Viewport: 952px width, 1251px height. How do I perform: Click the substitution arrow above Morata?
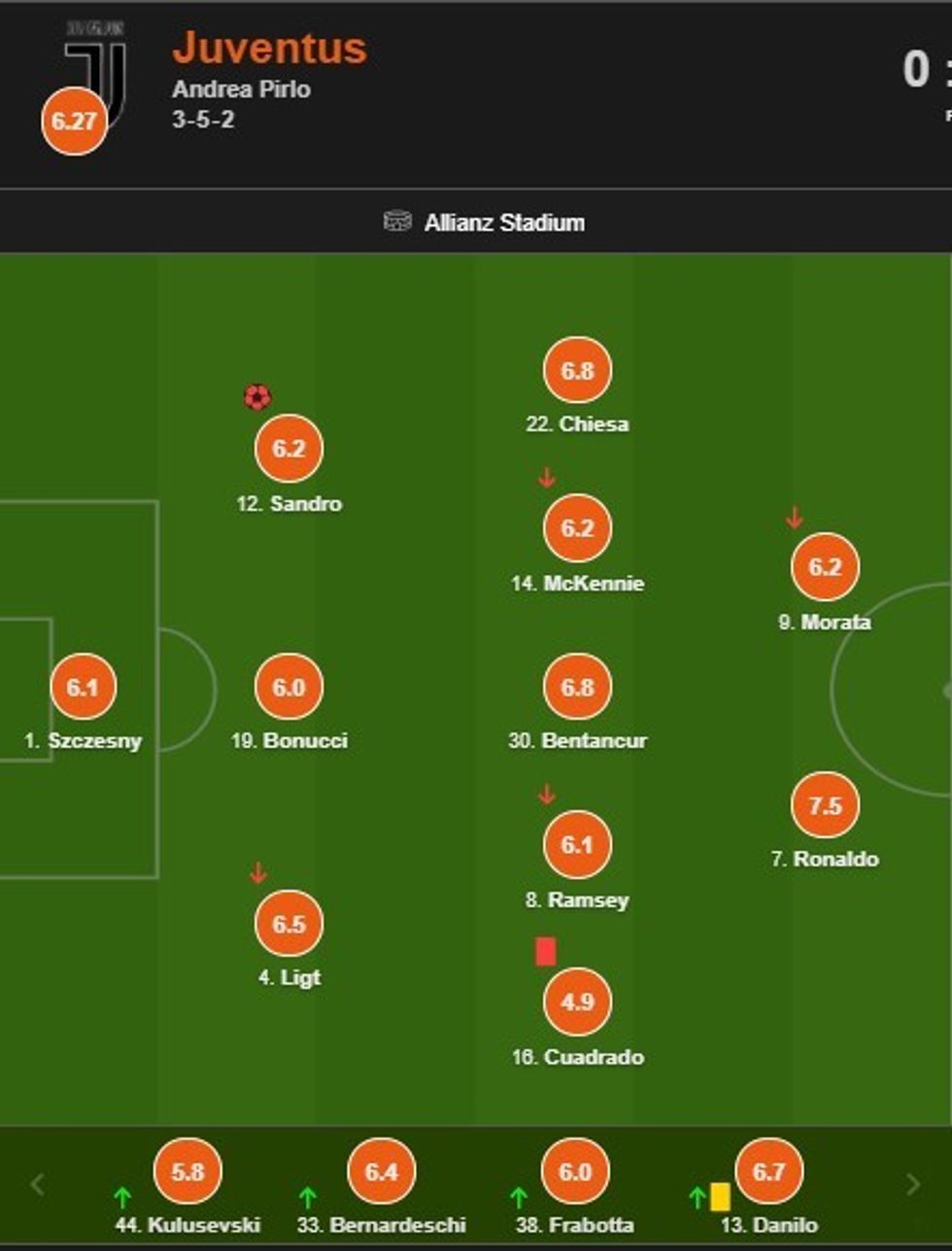click(x=794, y=518)
